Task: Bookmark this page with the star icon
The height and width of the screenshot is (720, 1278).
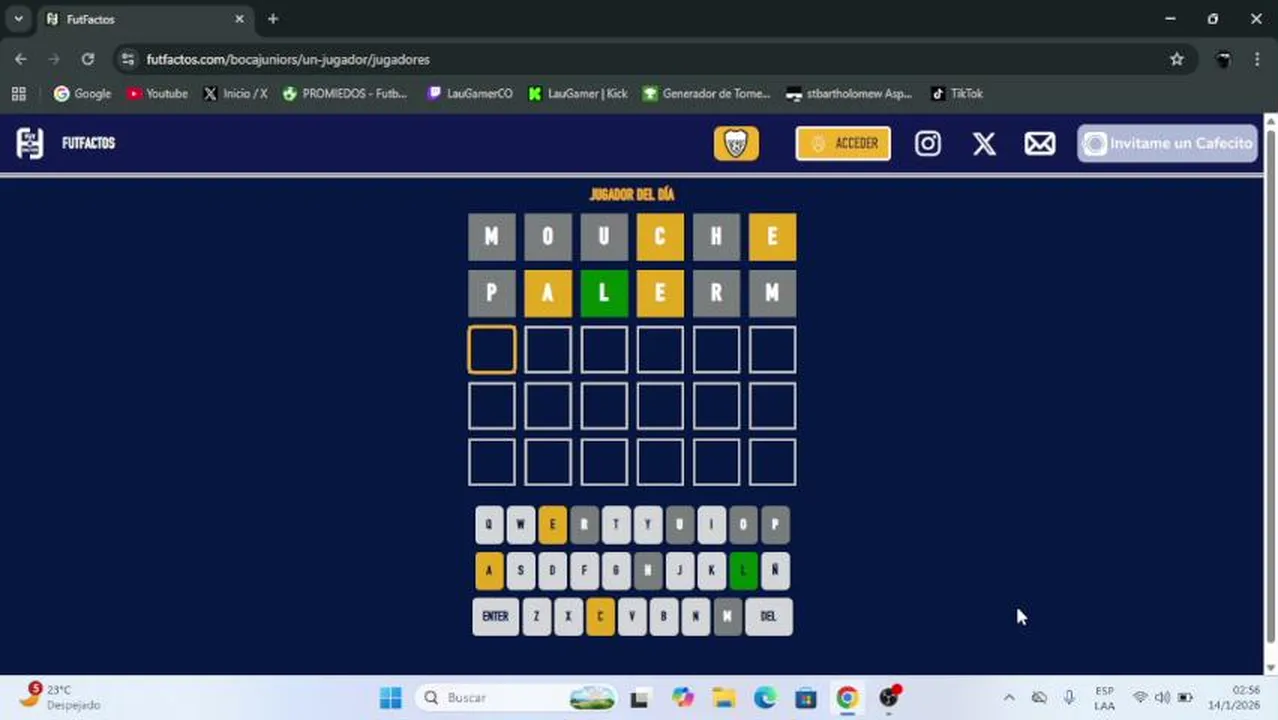Action: pyautogui.click(x=1177, y=59)
